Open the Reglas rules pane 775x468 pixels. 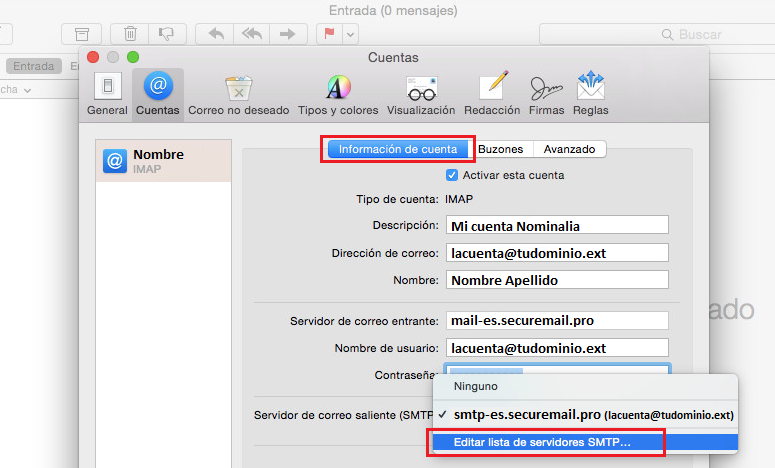pyautogui.click(x=591, y=93)
